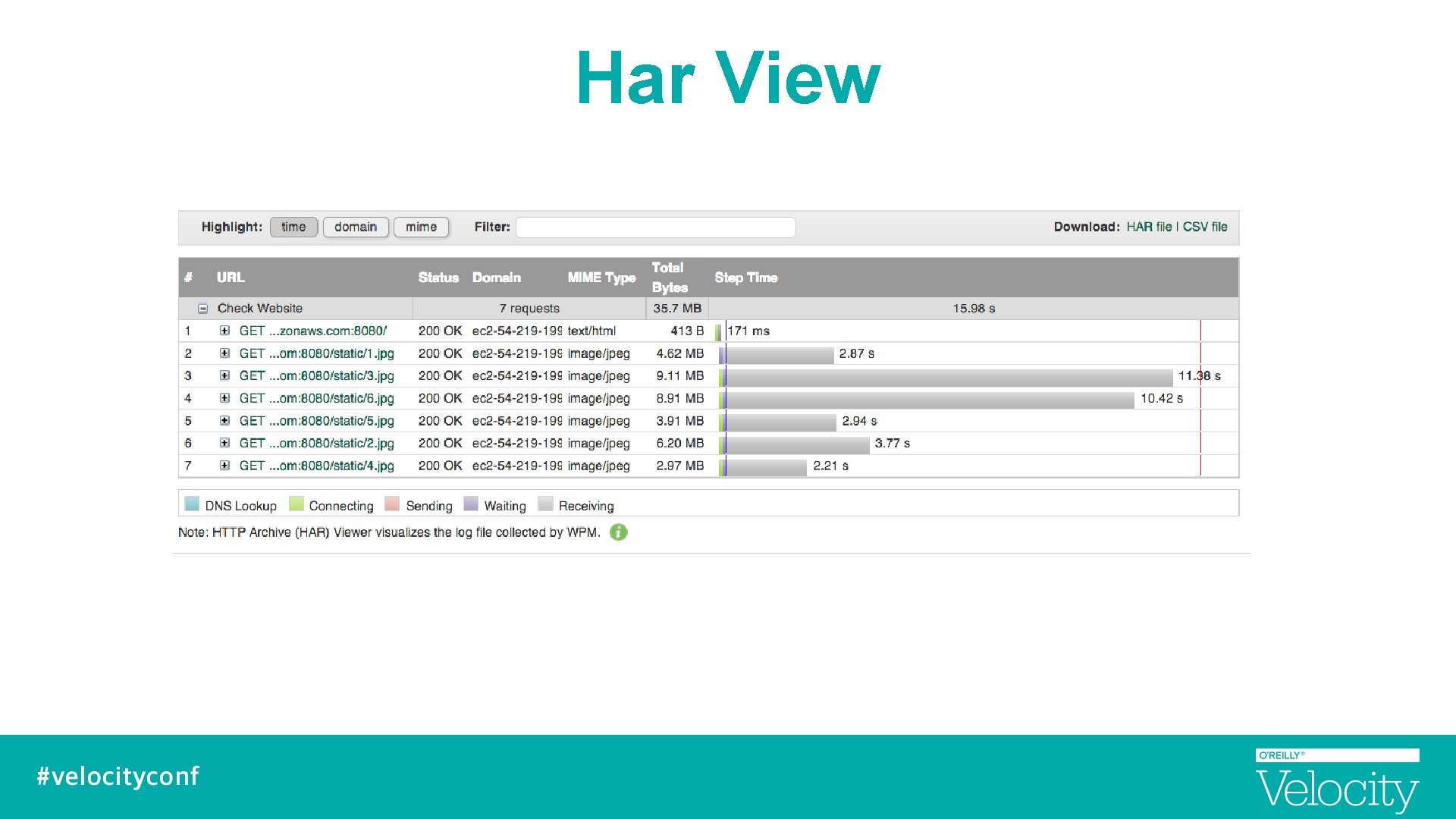Expand the zonaws.com:8080 request entry

[224, 331]
